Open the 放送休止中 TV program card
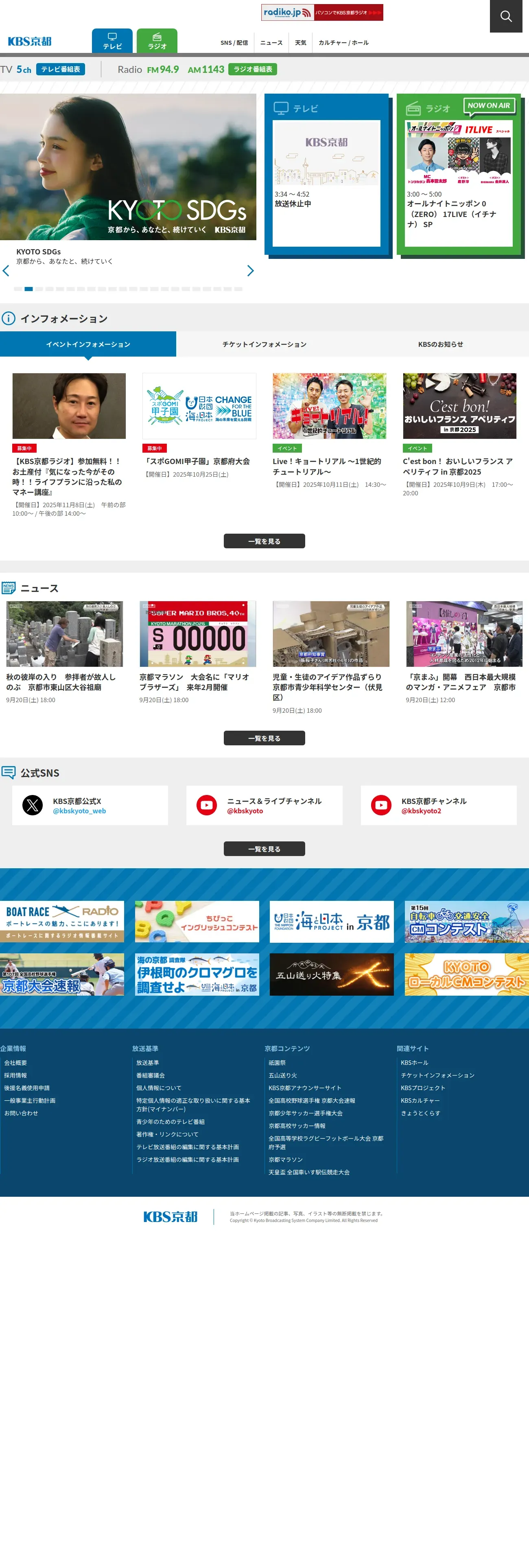529x1568 pixels. click(326, 183)
